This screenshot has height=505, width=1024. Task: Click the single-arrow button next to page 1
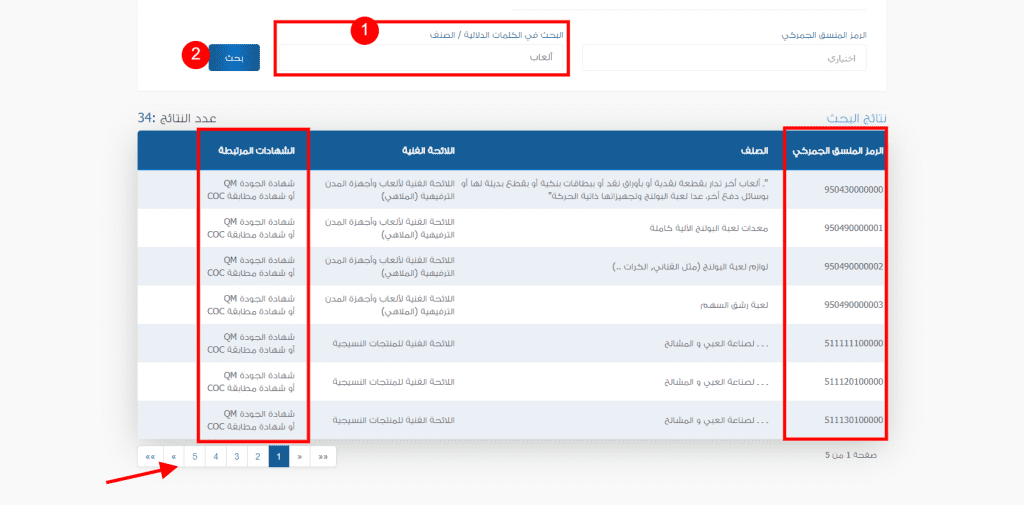coord(300,457)
